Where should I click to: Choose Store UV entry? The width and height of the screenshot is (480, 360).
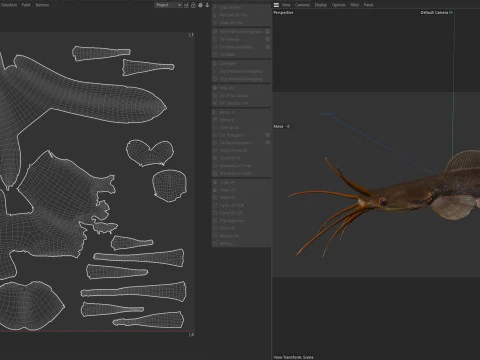pyautogui.click(x=241, y=228)
